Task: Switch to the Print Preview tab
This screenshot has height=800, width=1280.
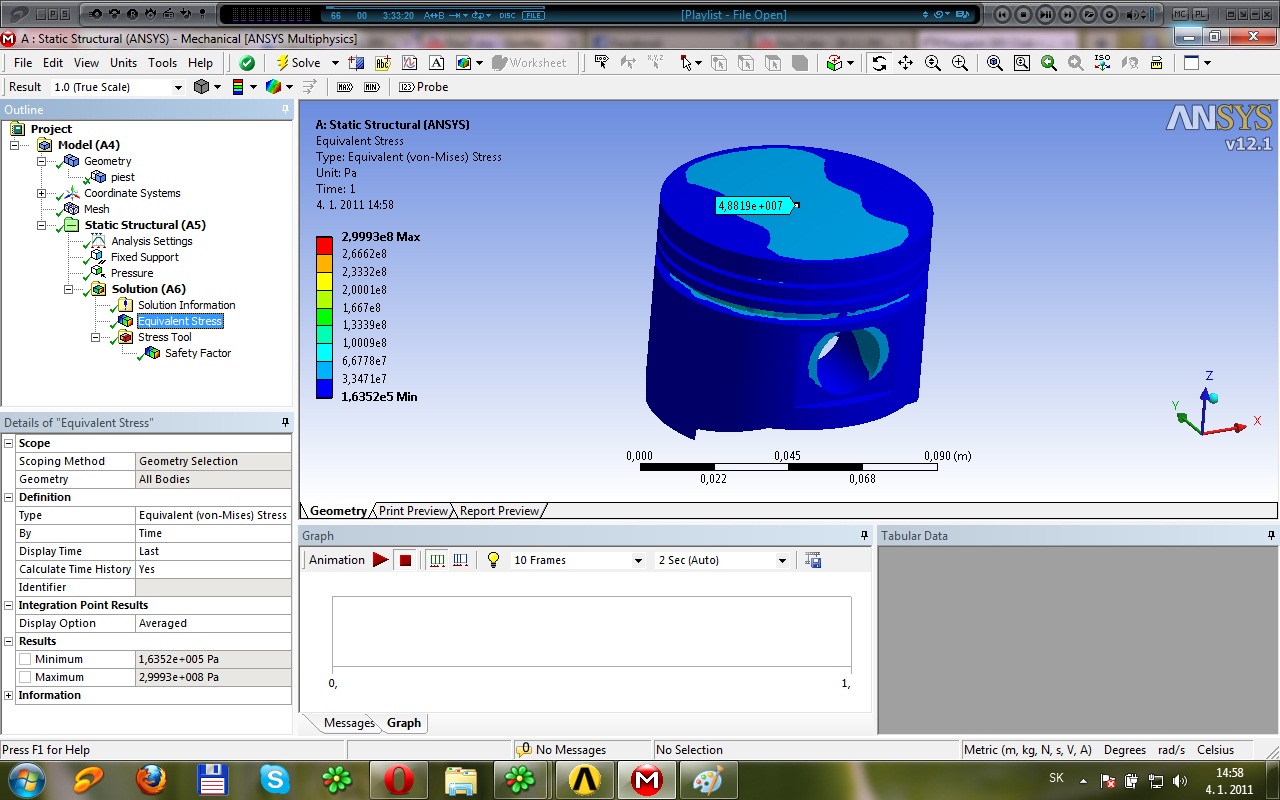Action: pos(413,511)
